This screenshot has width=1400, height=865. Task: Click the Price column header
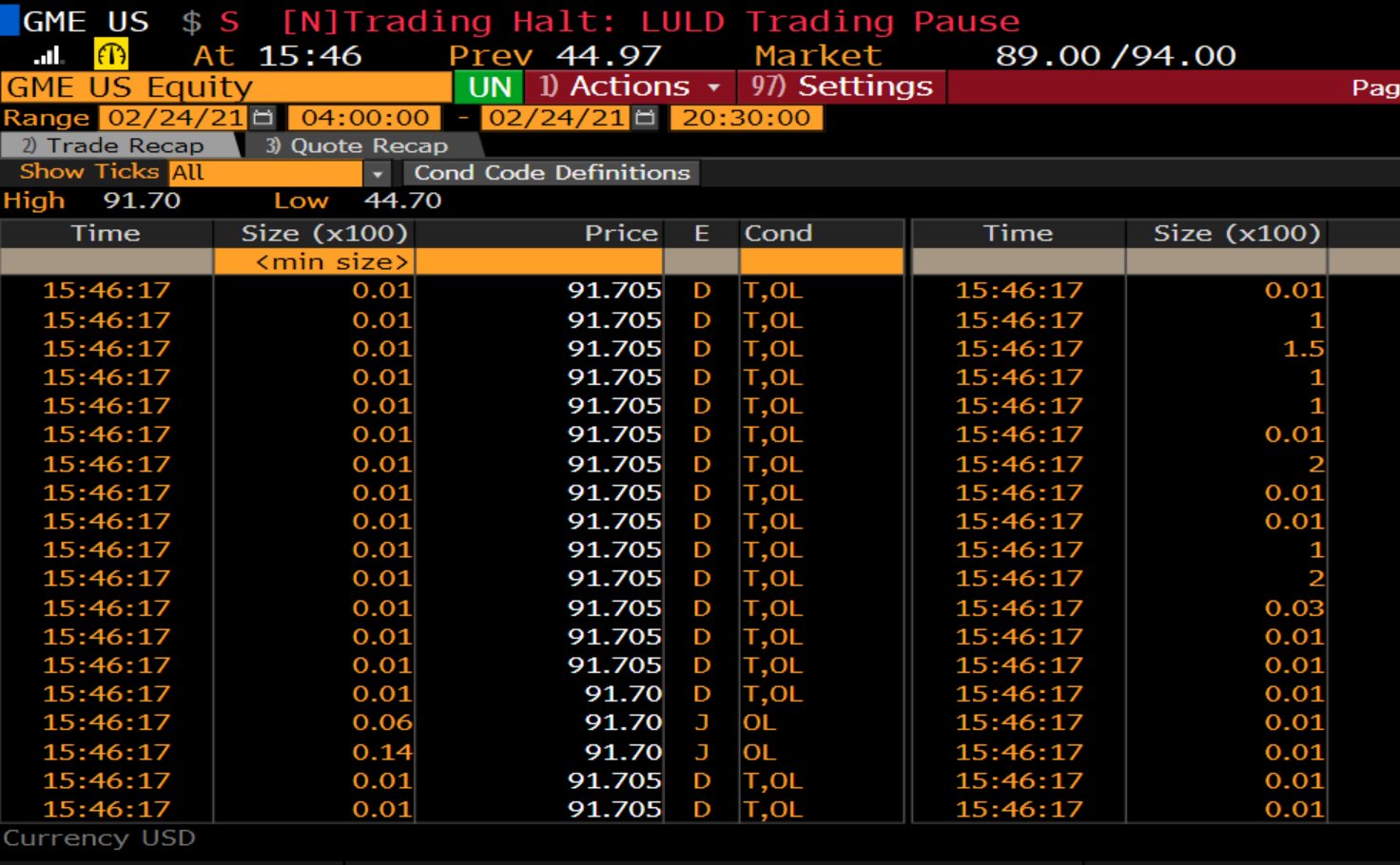pyautogui.click(x=539, y=234)
